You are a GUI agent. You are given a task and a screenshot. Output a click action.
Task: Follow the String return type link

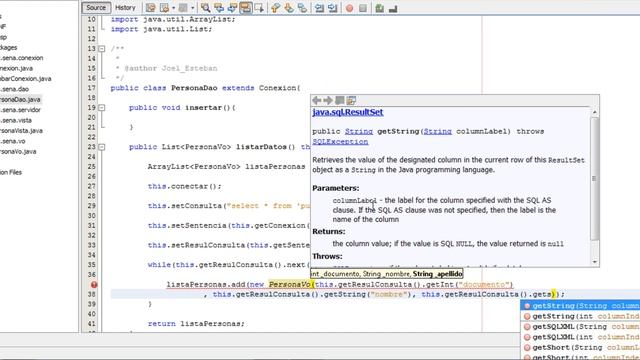(x=359, y=131)
